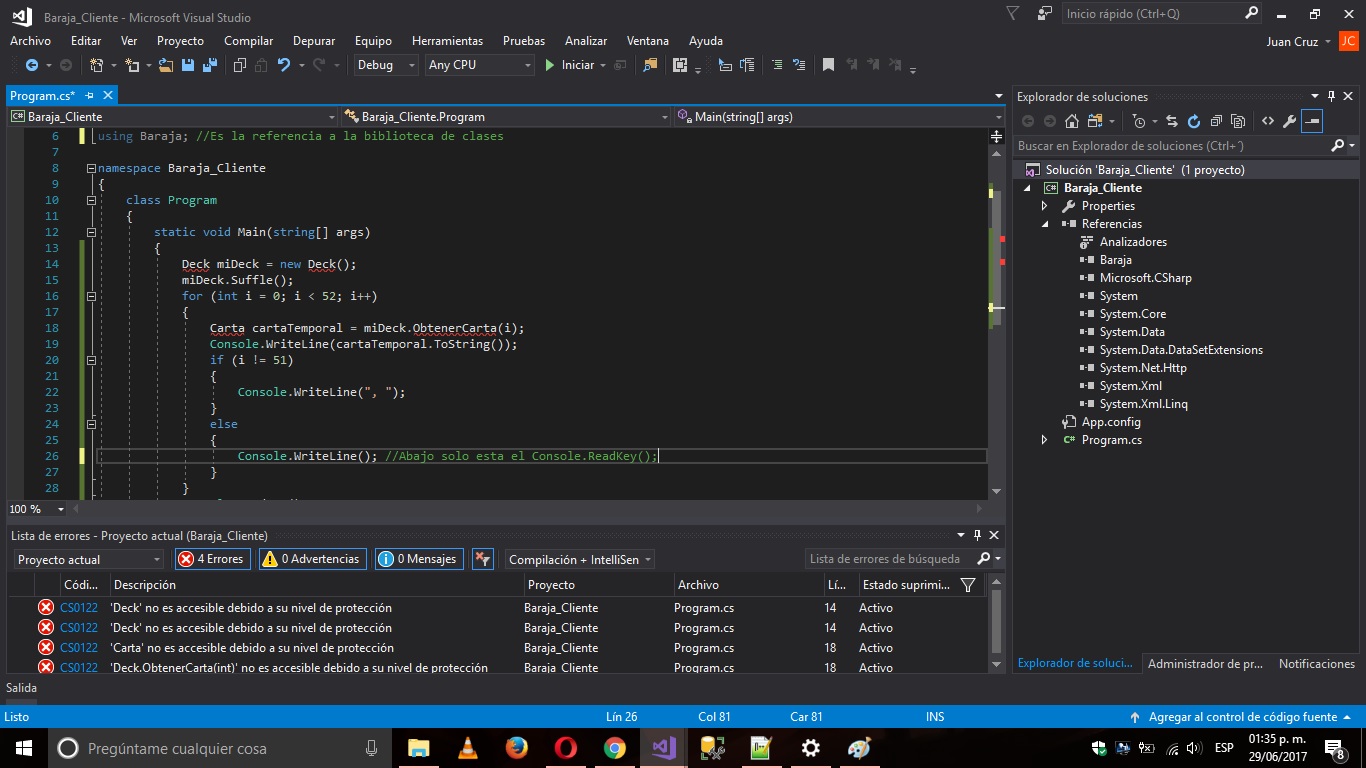
Task: Refresh the Solution Explorer
Action: coord(1194,121)
